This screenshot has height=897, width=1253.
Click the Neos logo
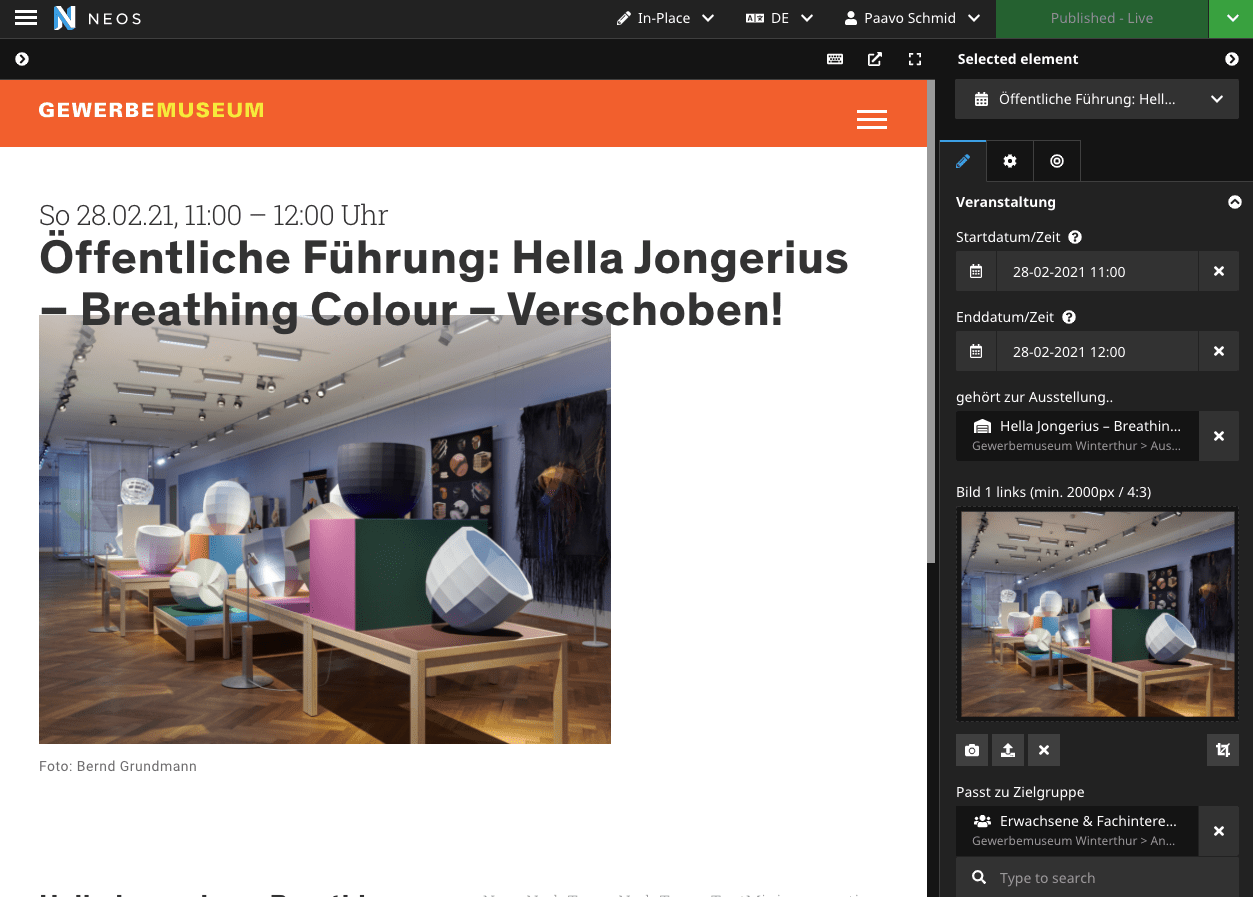[x=97, y=18]
